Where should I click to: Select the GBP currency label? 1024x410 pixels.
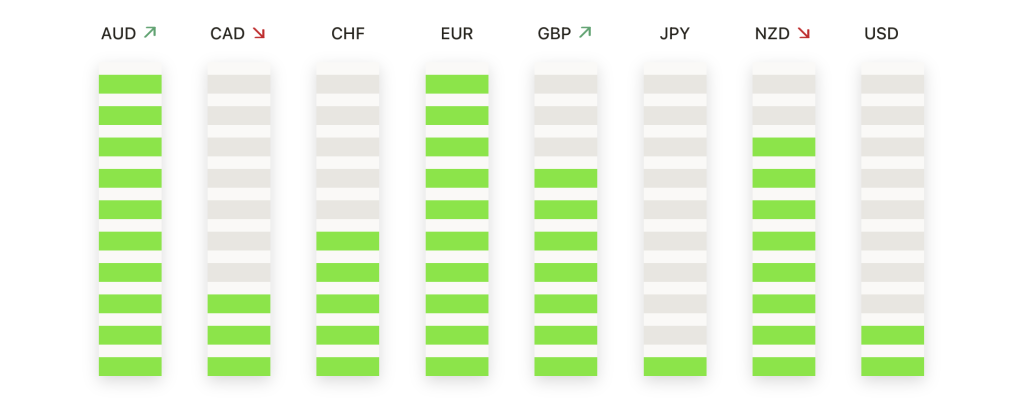click(x=554, y=34)
